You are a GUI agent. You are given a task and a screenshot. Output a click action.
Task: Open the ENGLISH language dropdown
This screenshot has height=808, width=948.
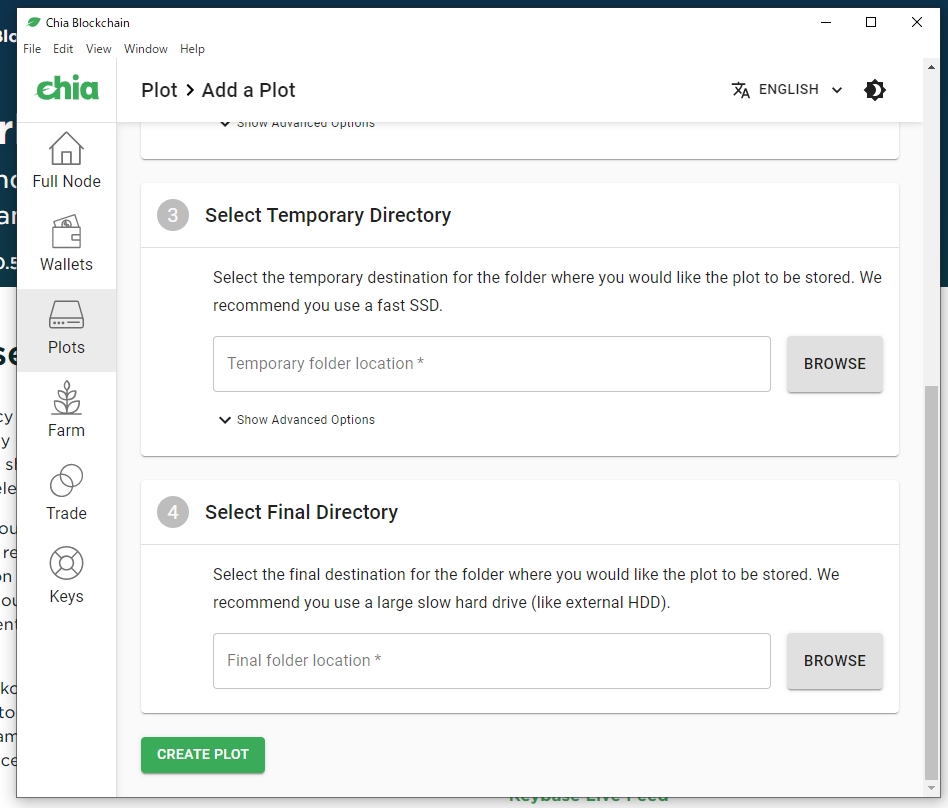[800, 90]
